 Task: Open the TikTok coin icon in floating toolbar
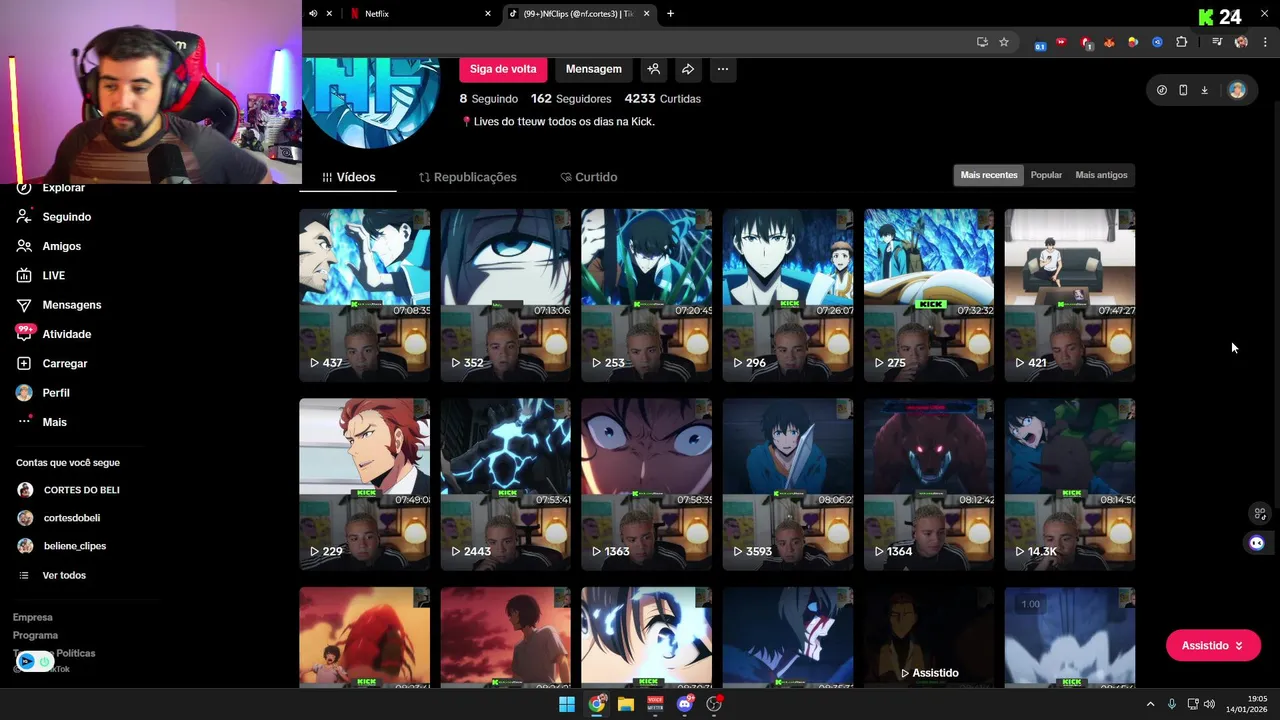(1161, 90)
